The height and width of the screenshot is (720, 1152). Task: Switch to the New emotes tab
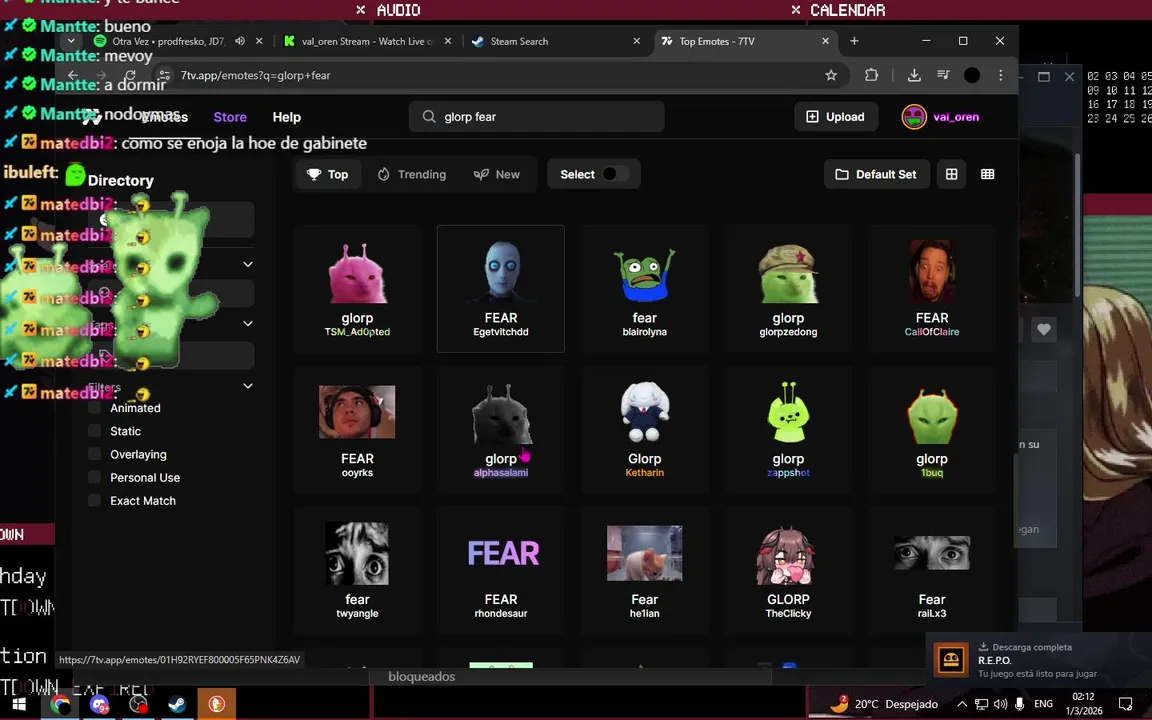(497, 174)
